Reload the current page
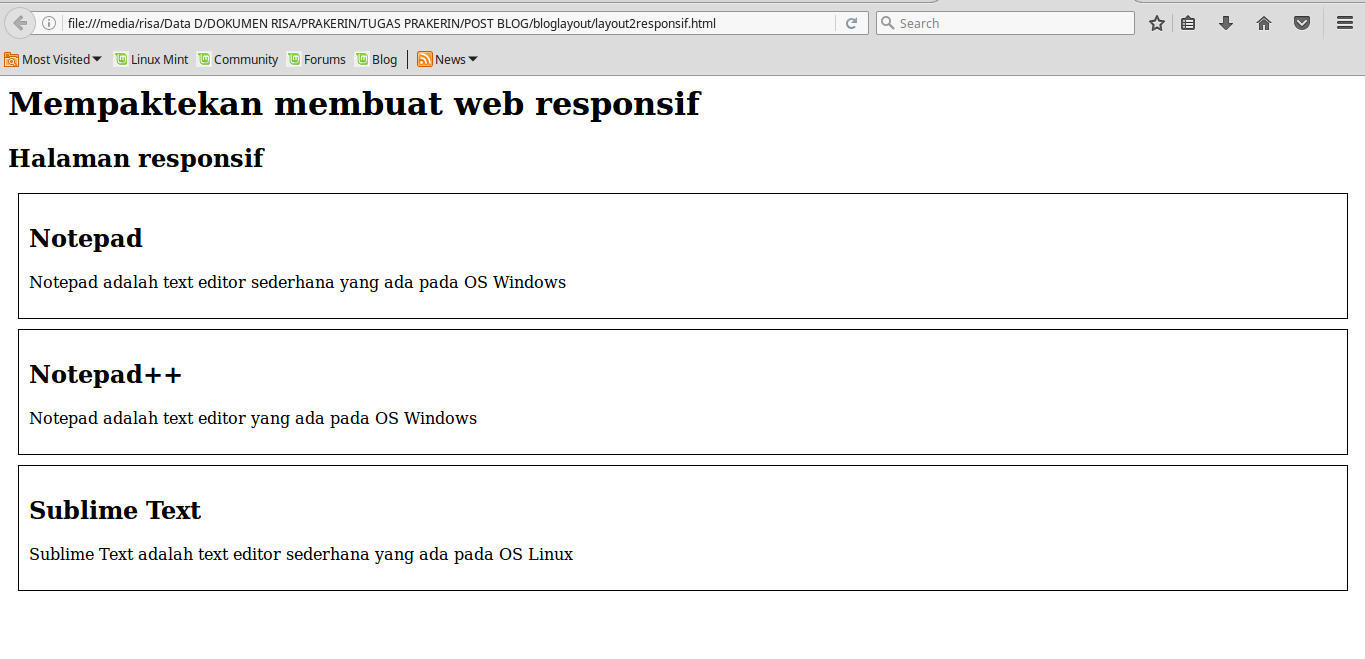The height and width of the screenshot is (659, 1365). click(x=851, y=23)
